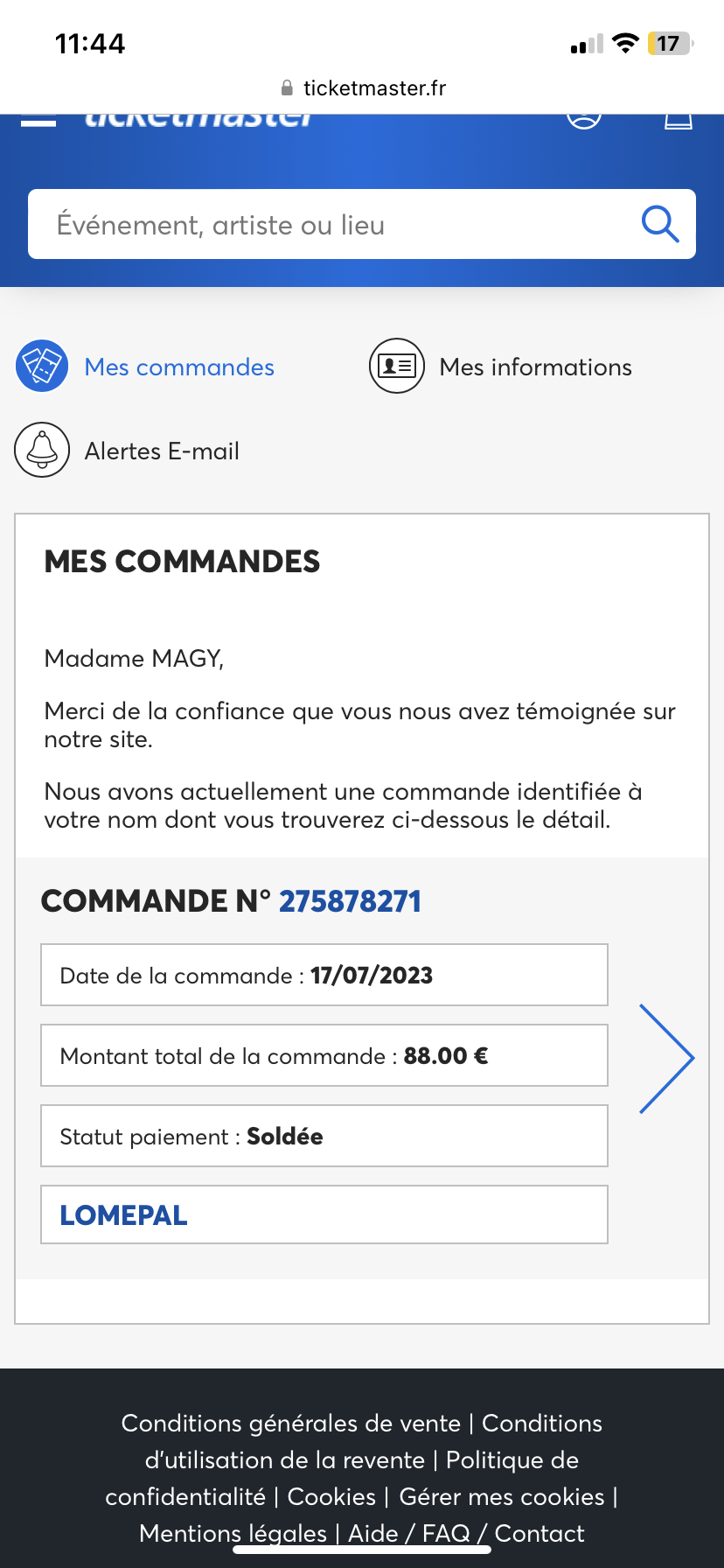Open the shopping cart icon
This screenshot has width=724, height=1568.
tap(679, 121)
